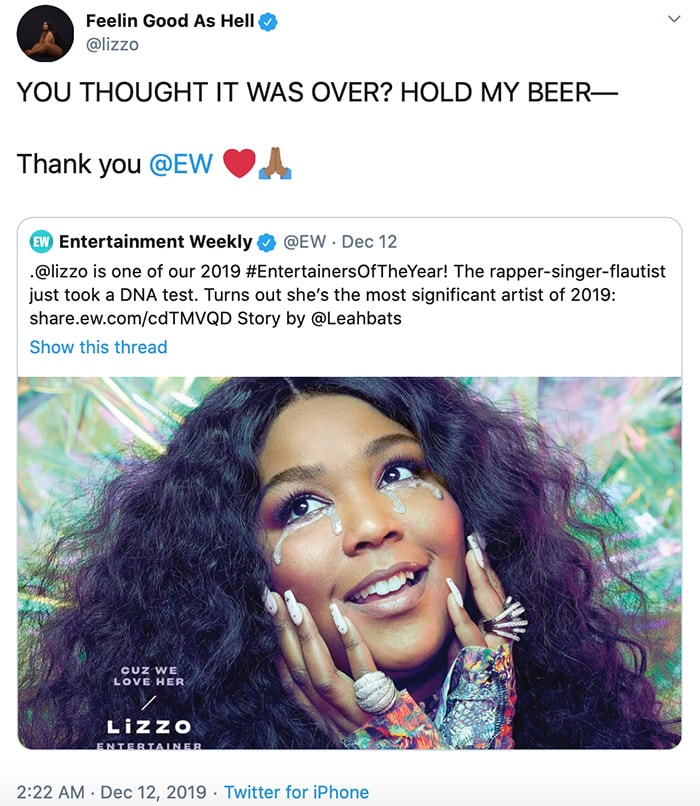
Task: Open the Lizzo cover photo image
Action: click(349, 562)
